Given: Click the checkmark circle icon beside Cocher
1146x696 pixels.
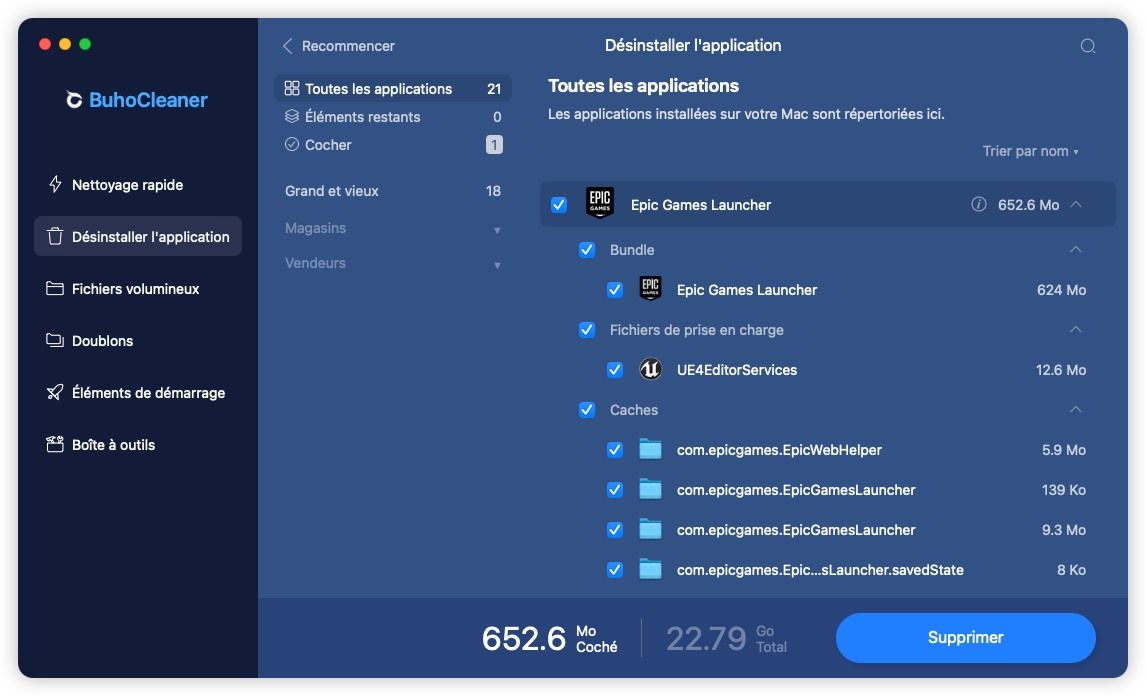Looking at the screenshot, I should (x=292, y=144).
